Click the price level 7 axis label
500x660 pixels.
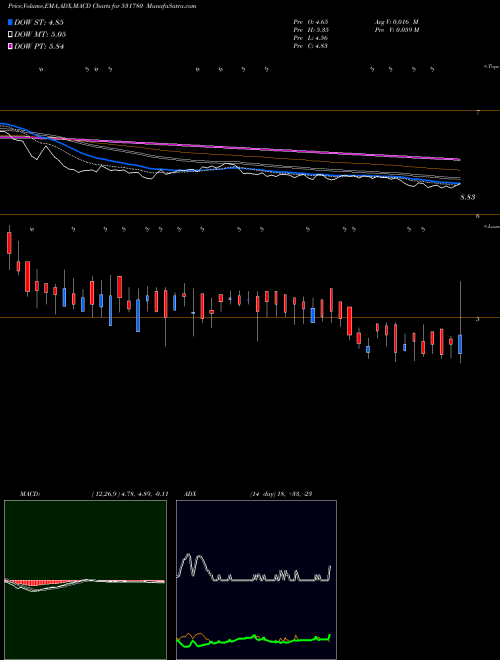click(478, 112)
